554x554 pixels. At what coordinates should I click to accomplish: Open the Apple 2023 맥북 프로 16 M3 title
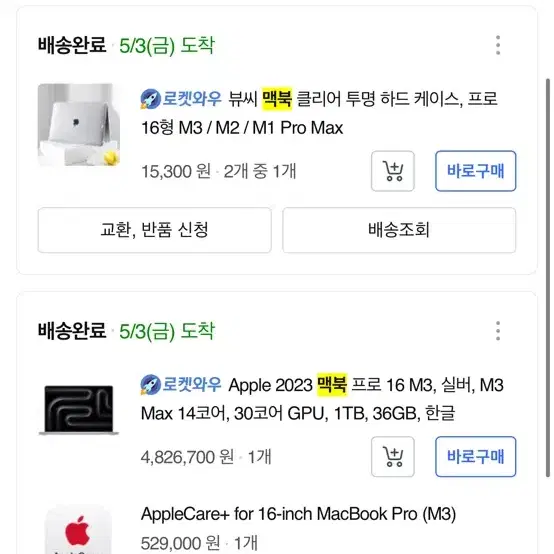[322, 399]
